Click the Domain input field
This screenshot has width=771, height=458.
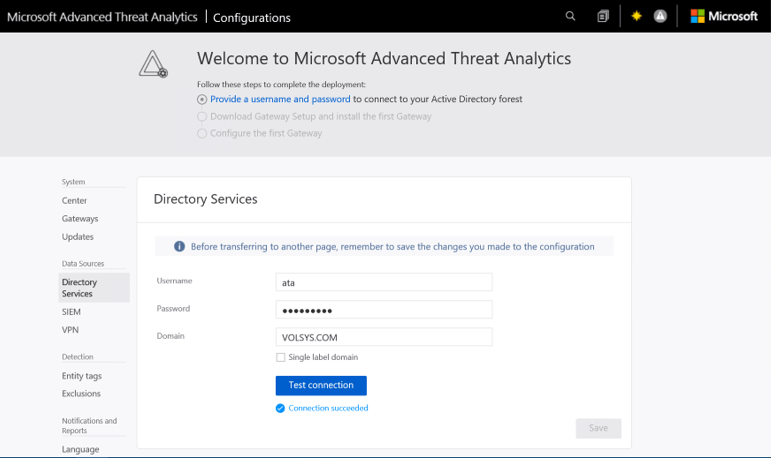(x=384, y=337)
